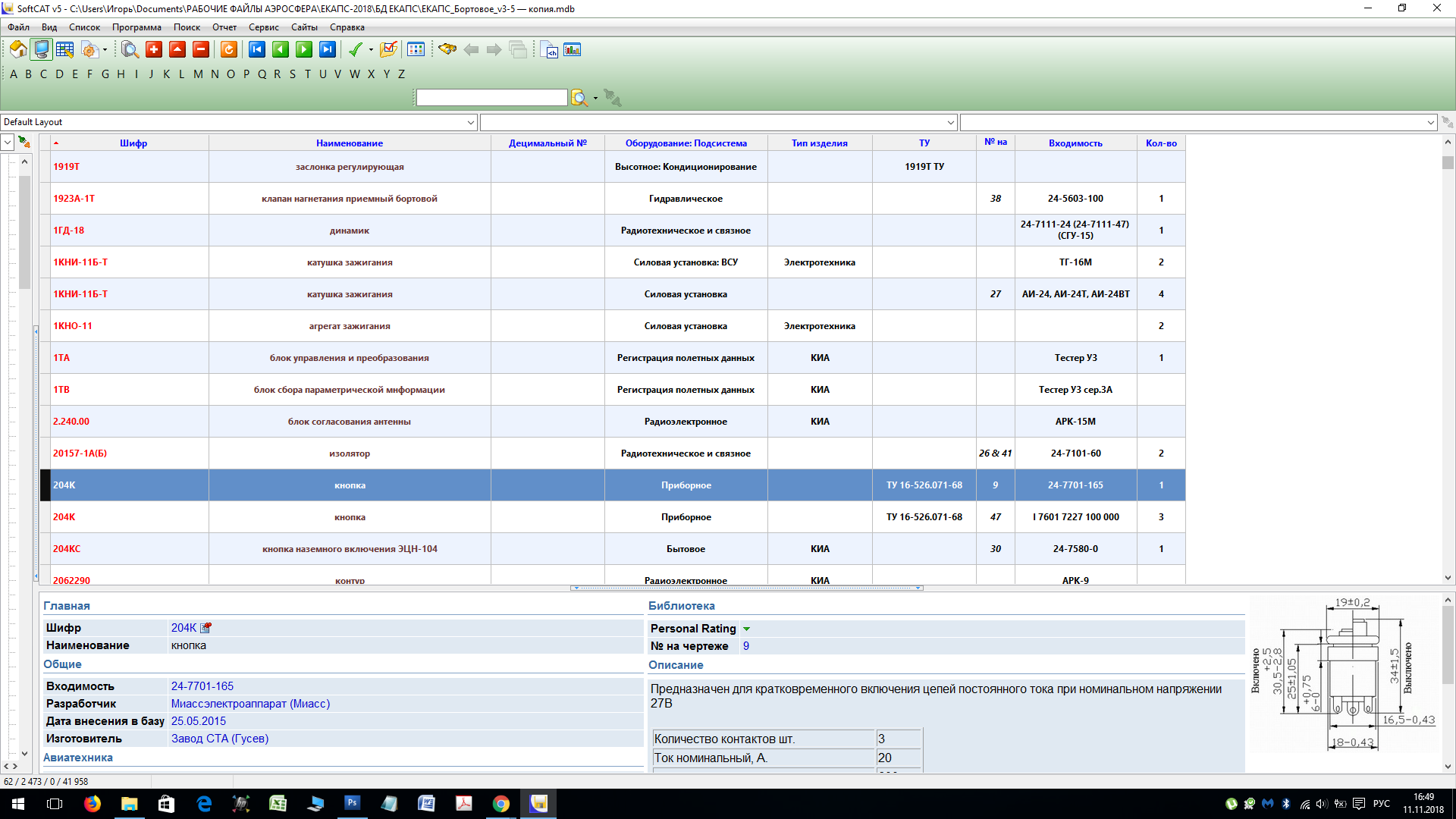
Task: Click the binoculars search icon
Action: pyautogui.click(x=447, y=49)
